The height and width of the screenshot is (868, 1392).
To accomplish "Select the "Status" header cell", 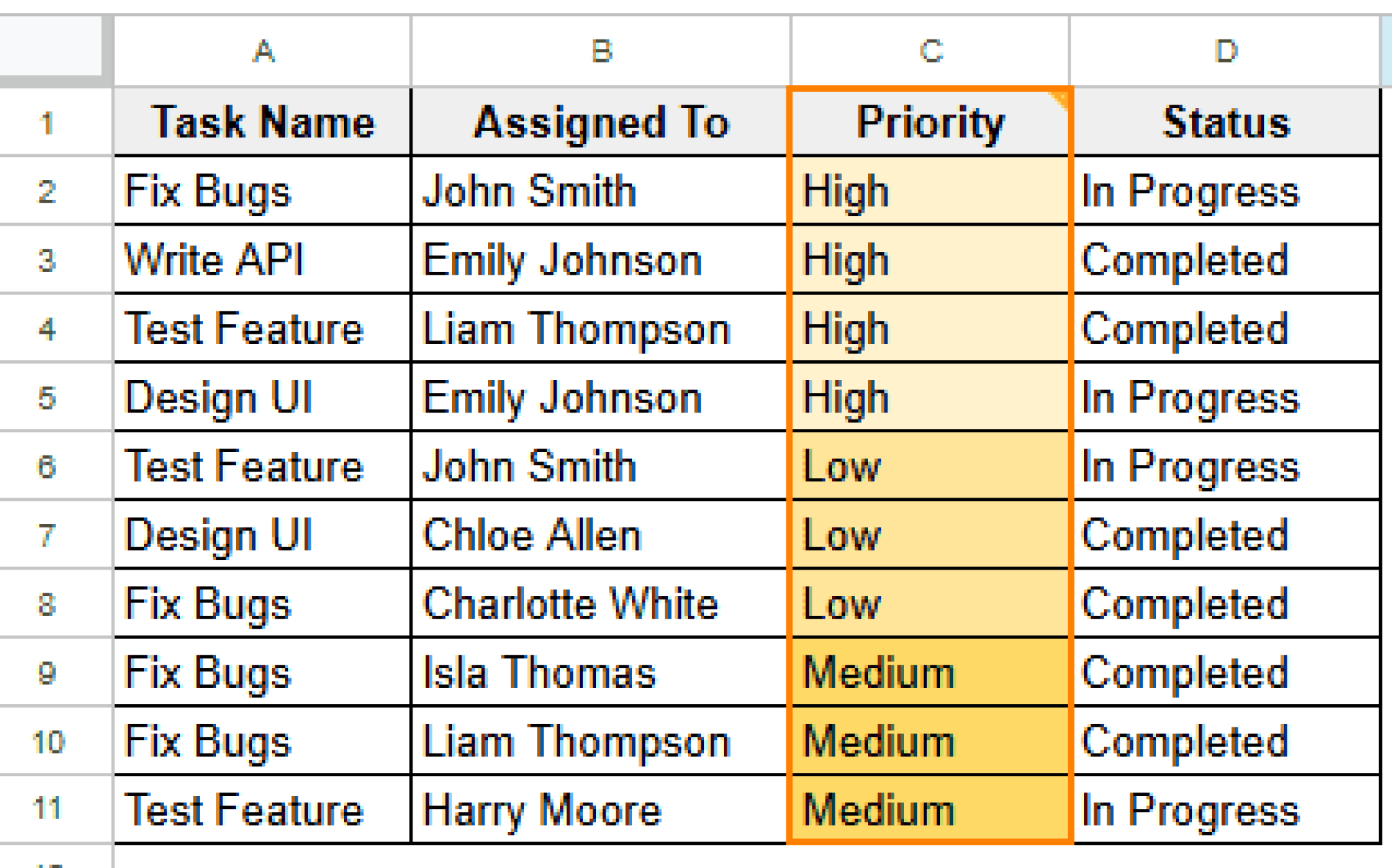I will tap(1225, 123).
